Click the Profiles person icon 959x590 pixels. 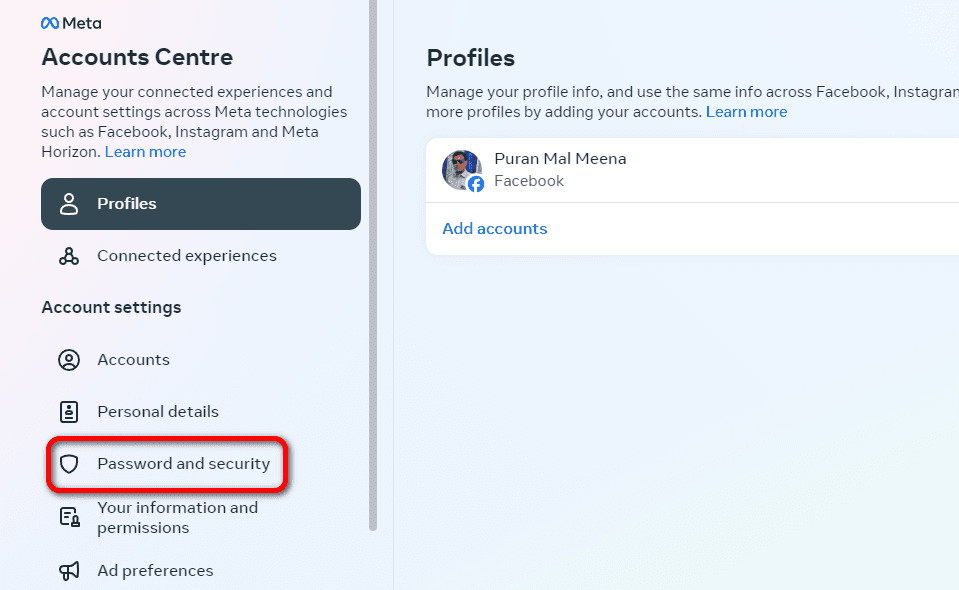click(69, 204)
